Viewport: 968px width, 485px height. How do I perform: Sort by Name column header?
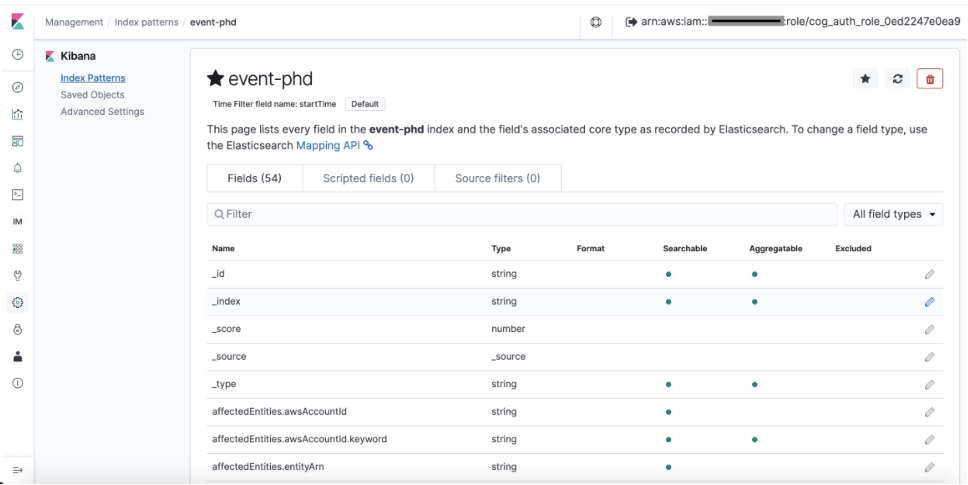click(x=223, y=249)
